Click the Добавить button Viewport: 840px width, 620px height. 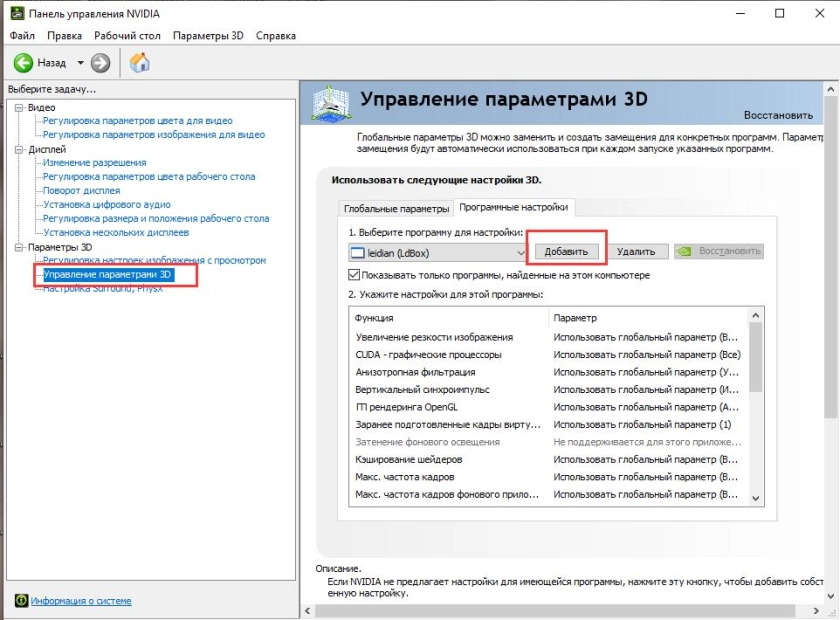pos(567,249)
